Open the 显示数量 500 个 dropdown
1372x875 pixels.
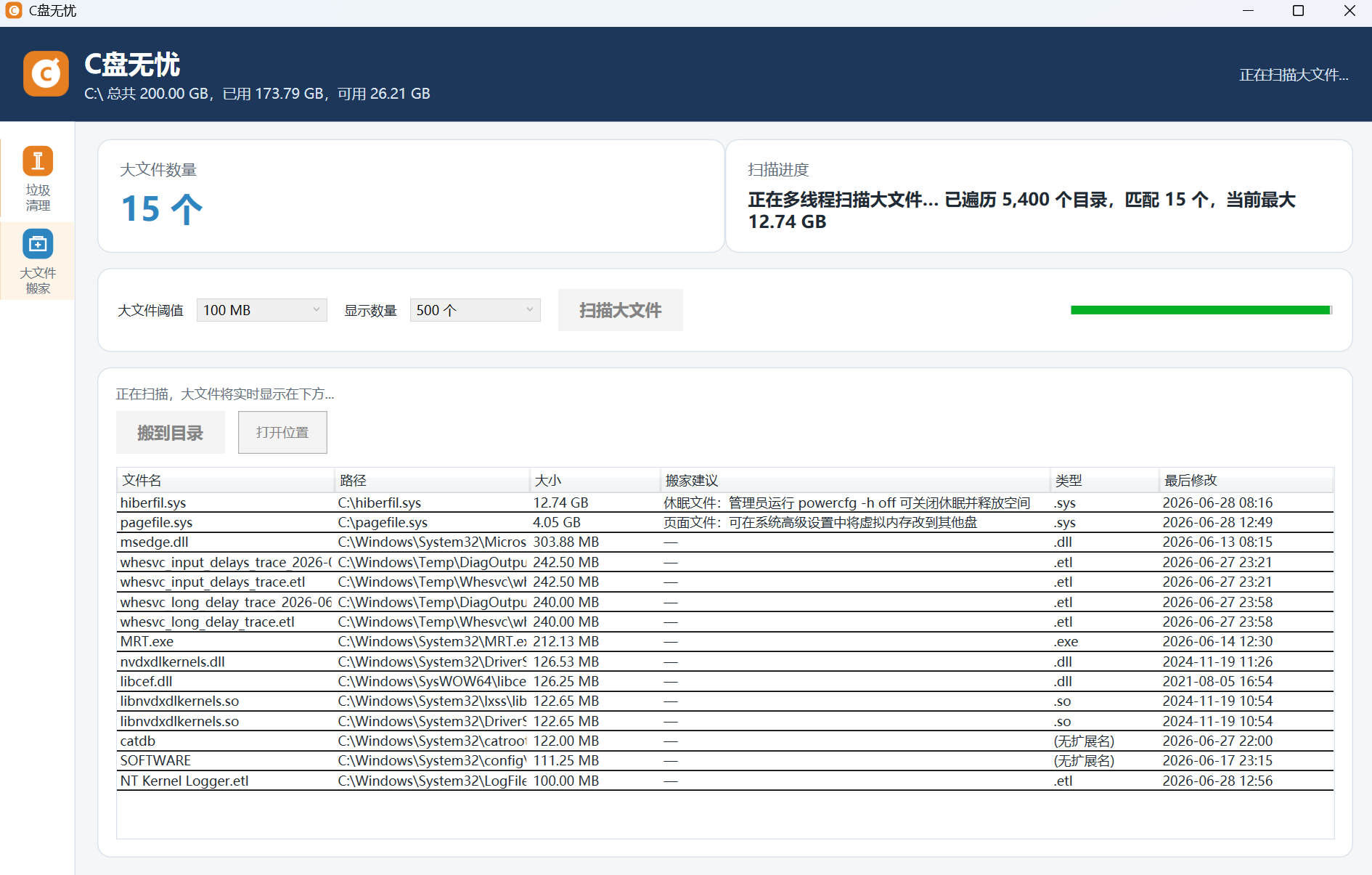point(475,310)
